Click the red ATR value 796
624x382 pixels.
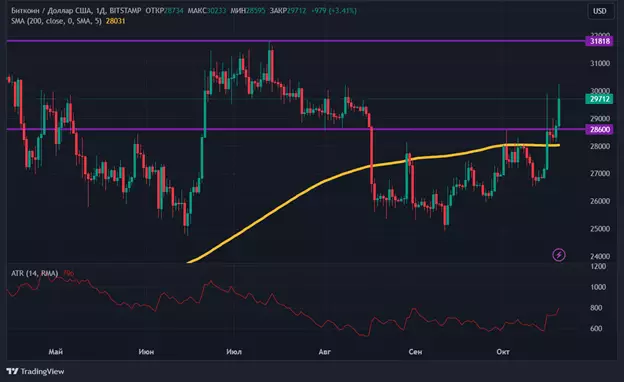[68, 273]
